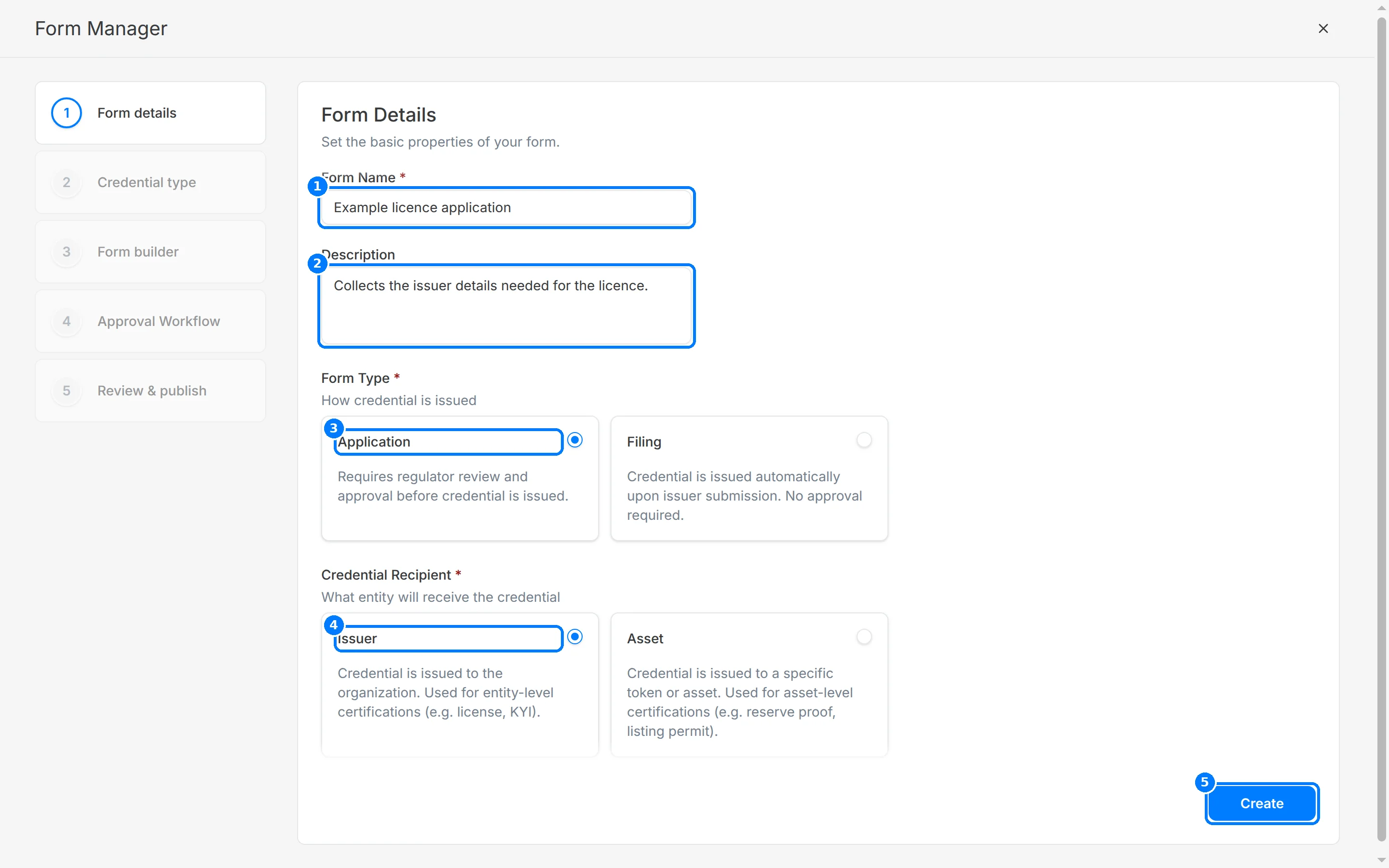The width and height of the screenshot is (1389, 868).
Task: Click 'How credential is issued' hint
Action: pyautogui.click(x=398, y=400)
